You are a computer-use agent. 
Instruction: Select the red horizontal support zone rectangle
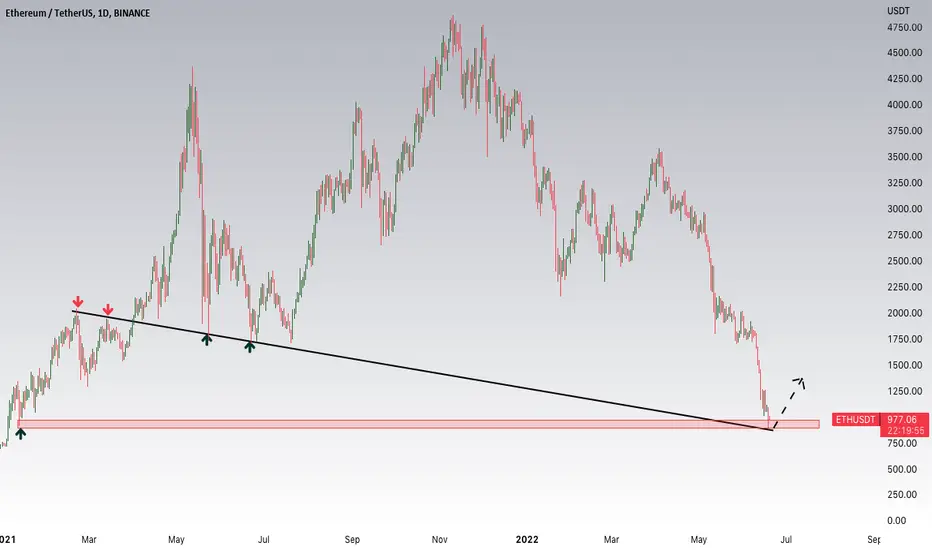pos(418,424)
